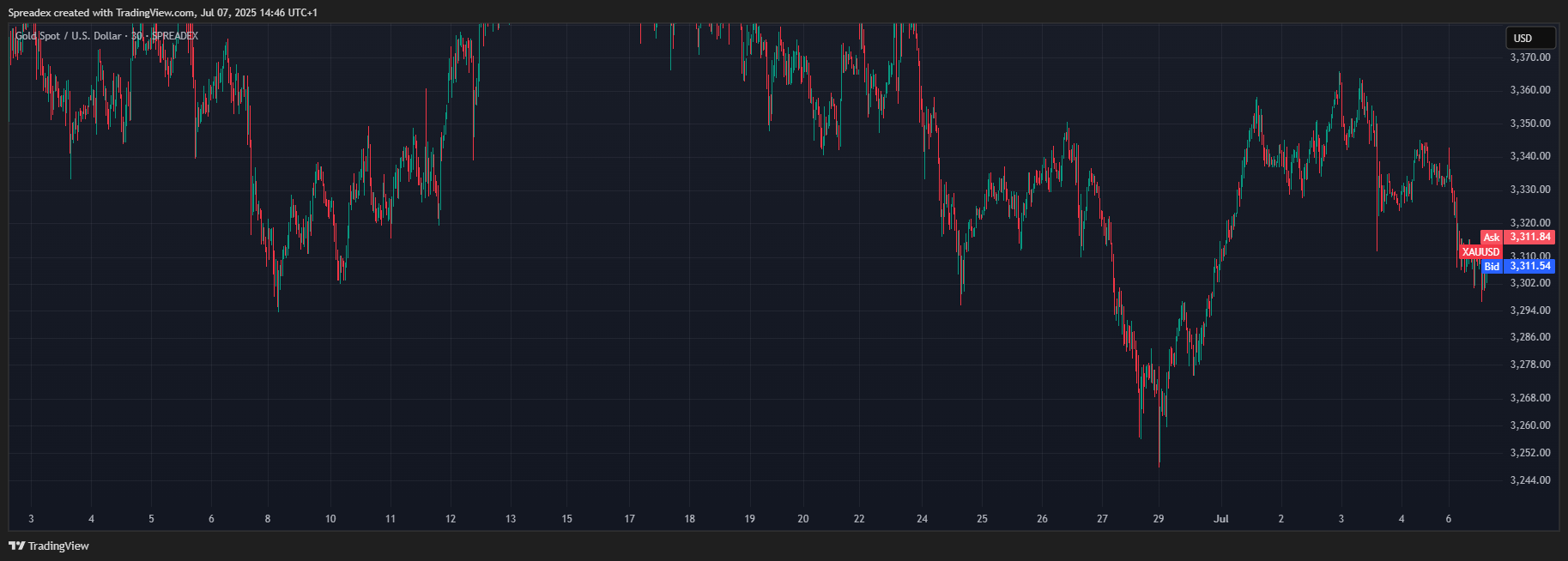Click date label 11 on time axis
Viewport: 1568px width, 561px height.
point(390,519)
